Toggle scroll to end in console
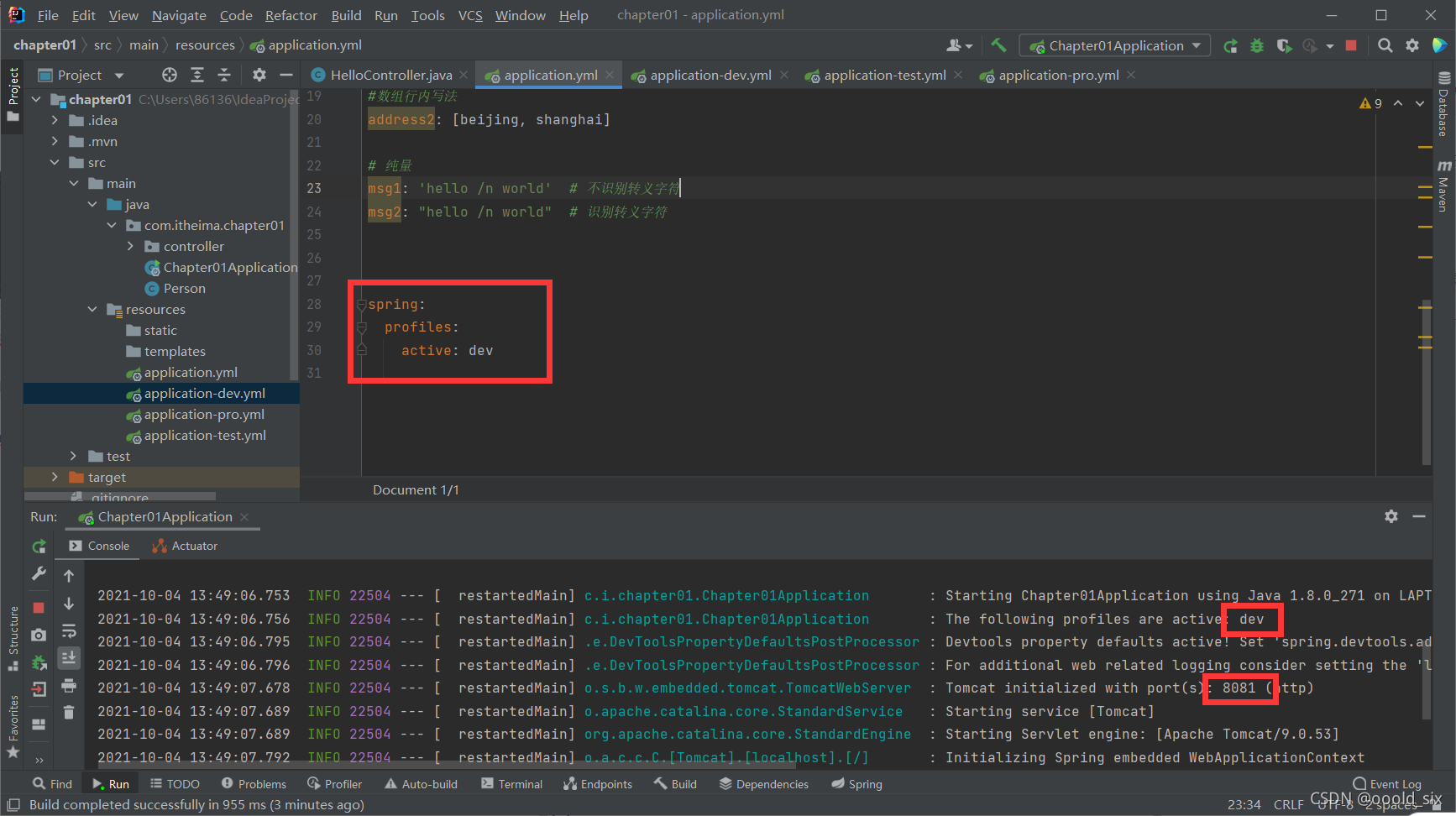 (x=69, y=657)
